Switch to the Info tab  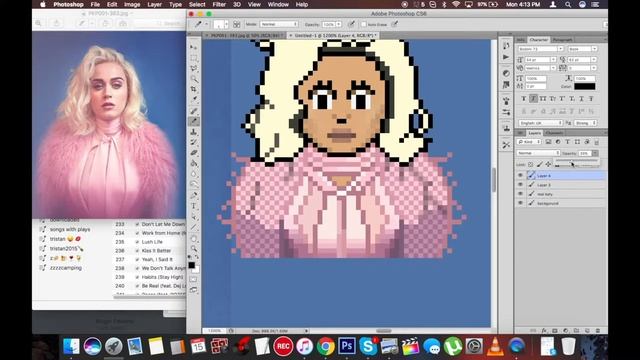(521, 40)
